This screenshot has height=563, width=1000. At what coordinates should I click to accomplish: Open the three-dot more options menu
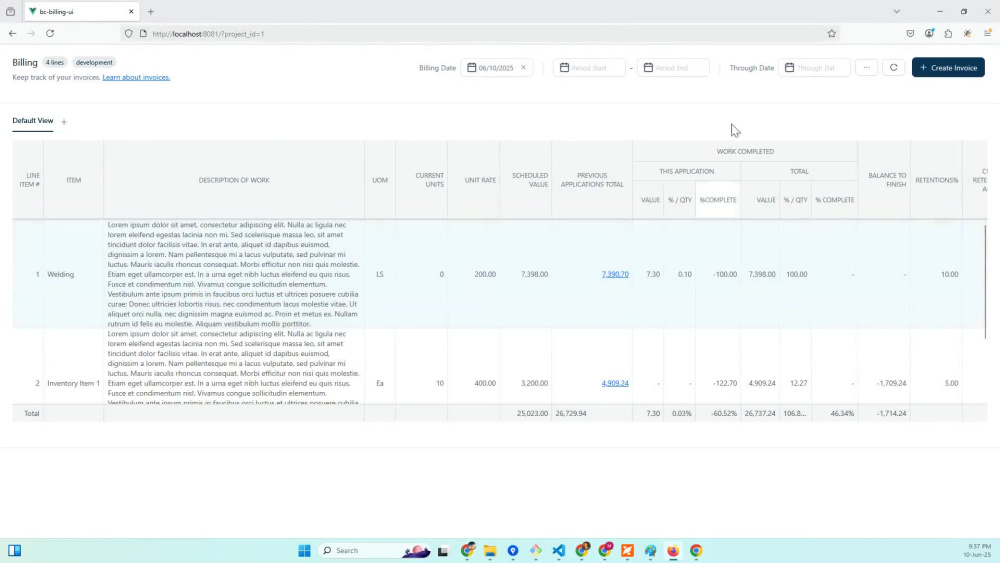[x=866, y=68]
